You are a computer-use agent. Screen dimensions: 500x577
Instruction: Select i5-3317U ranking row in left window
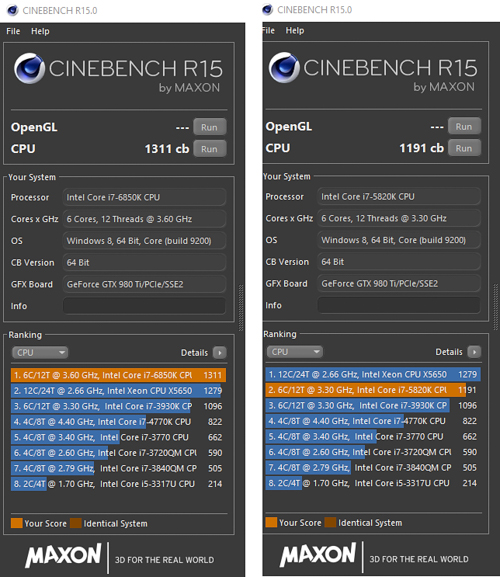coord(118,484)
